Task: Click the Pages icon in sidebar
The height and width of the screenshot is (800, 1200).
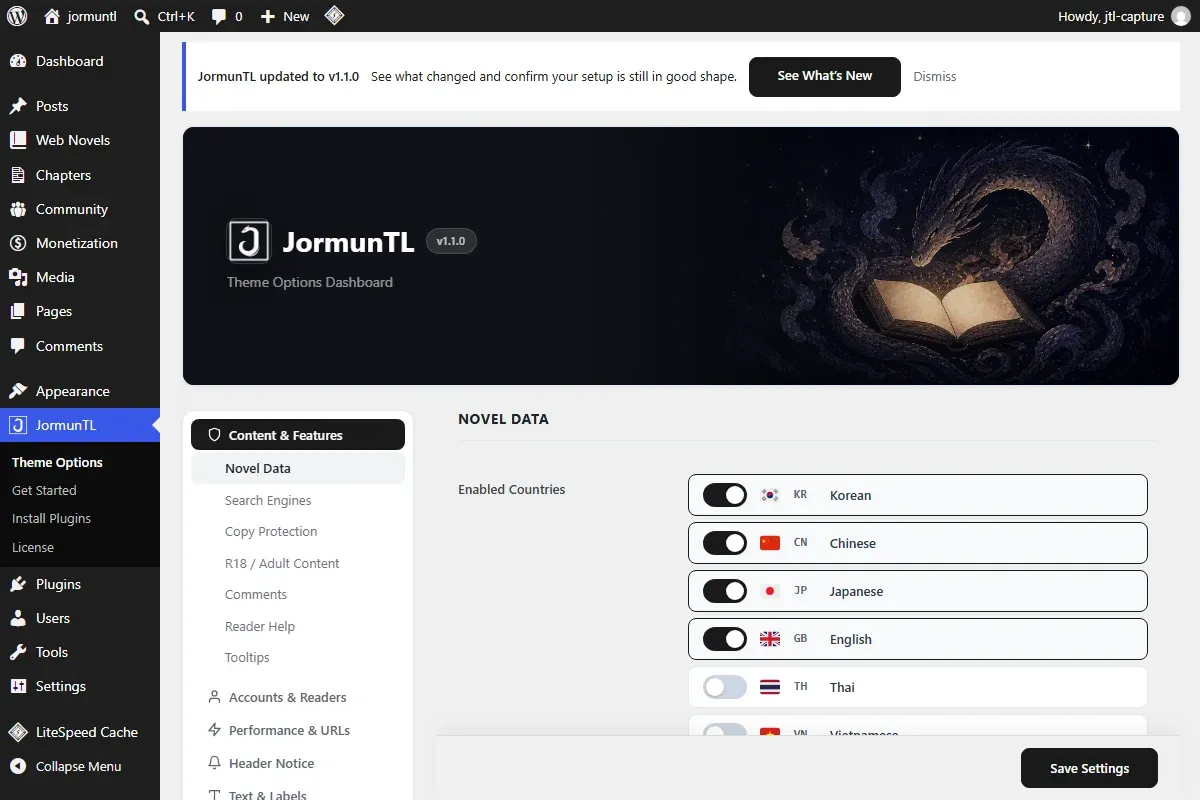Action: [x=18, y=311]
